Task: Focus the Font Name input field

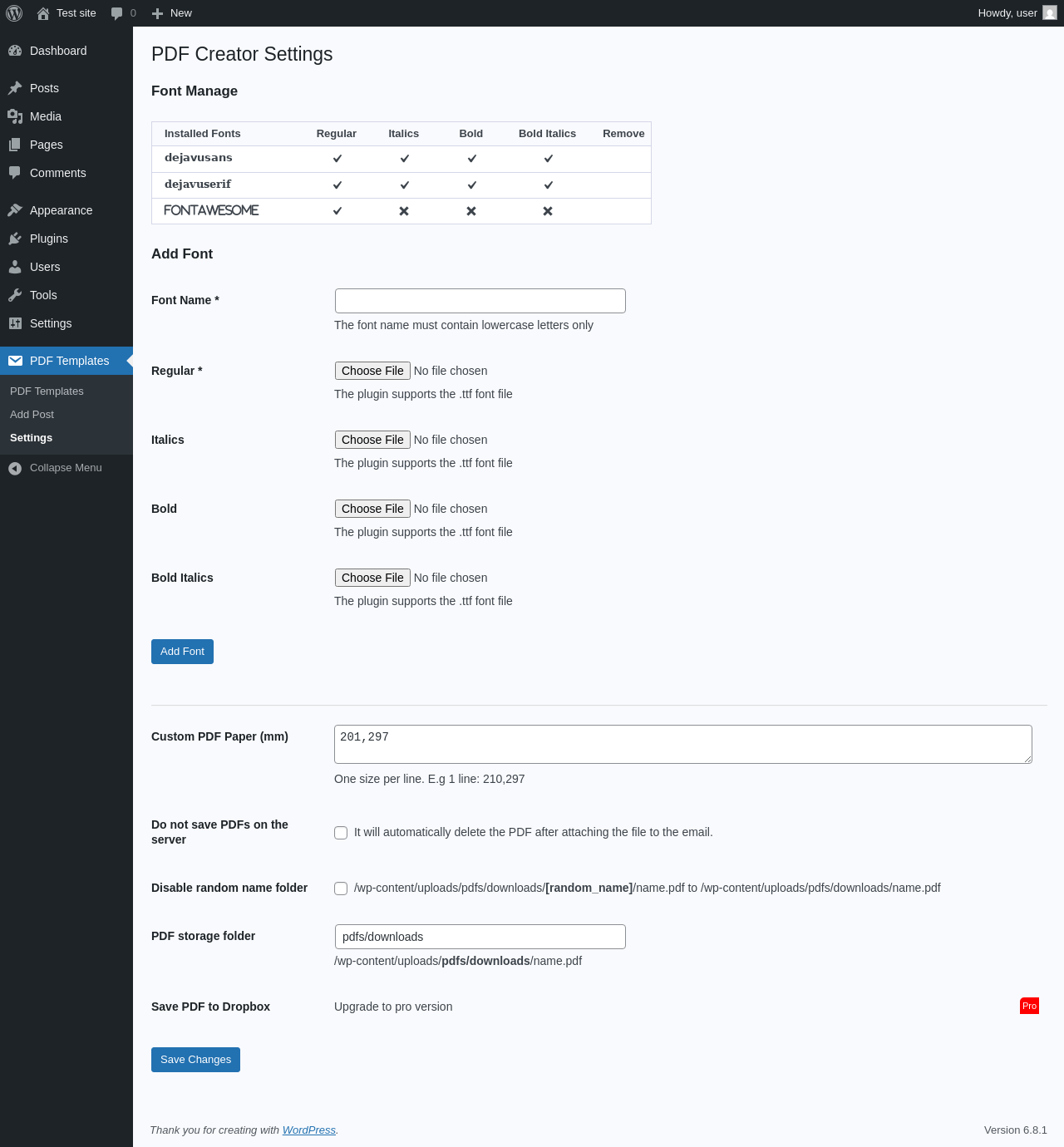Action: [x=480, y=301]
